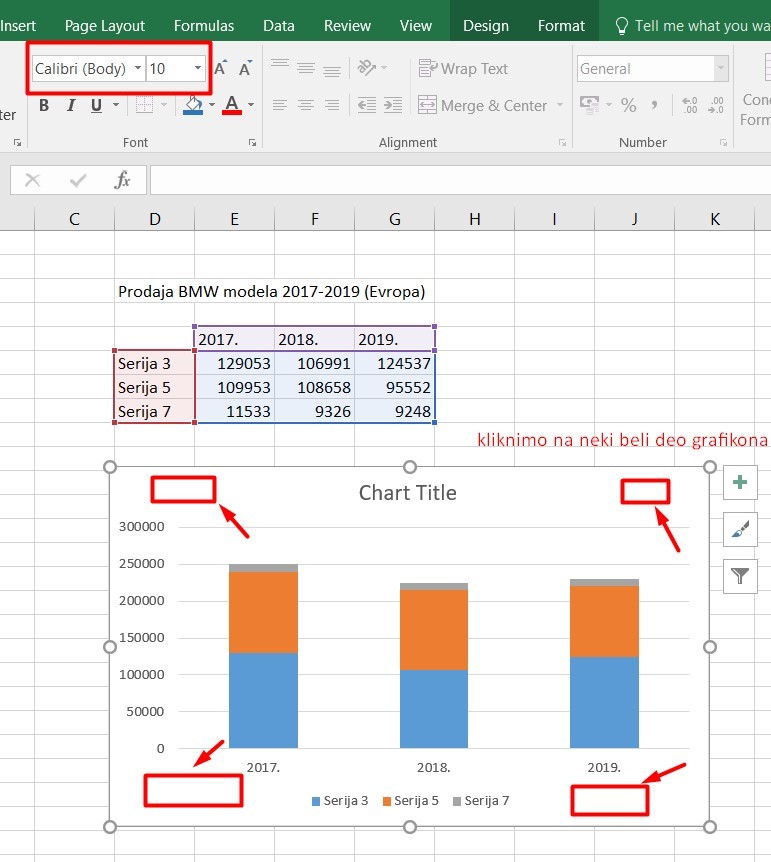Align text right
Viewport: 771px width, 862px height.
[x=332, y=105]
